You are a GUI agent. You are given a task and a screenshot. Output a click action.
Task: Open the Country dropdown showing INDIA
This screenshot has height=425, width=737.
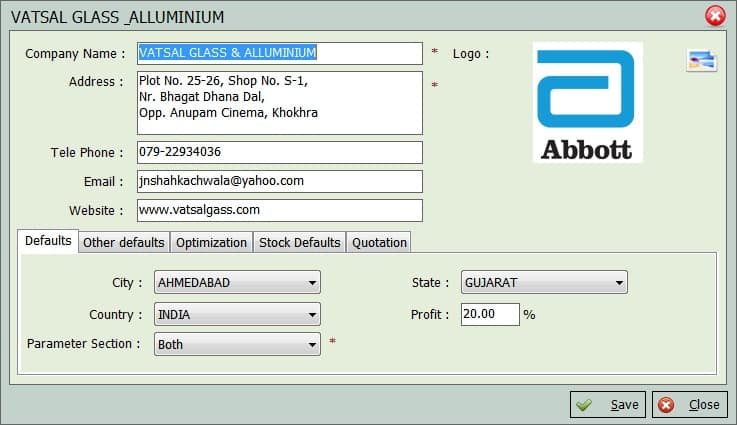237,314
